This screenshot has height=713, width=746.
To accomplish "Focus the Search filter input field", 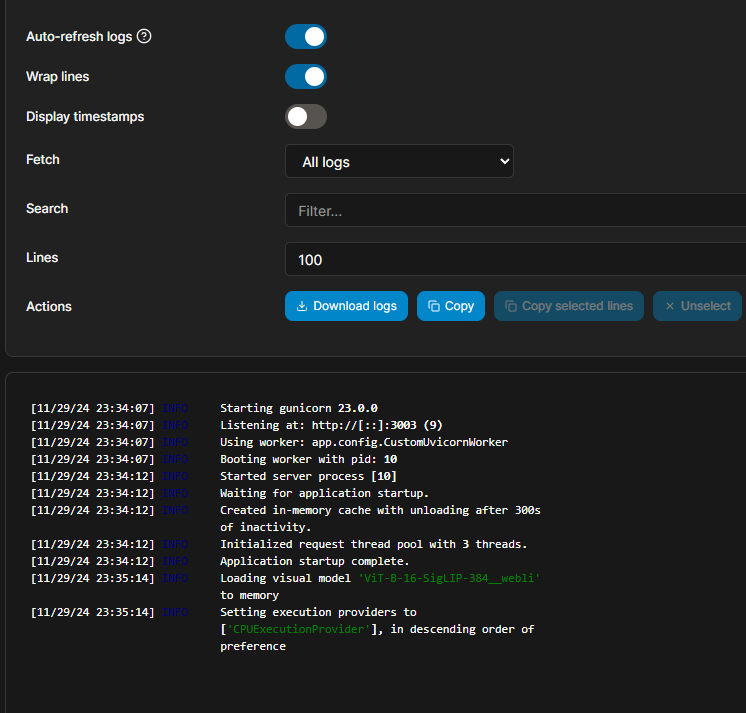I will click(515, 211).
